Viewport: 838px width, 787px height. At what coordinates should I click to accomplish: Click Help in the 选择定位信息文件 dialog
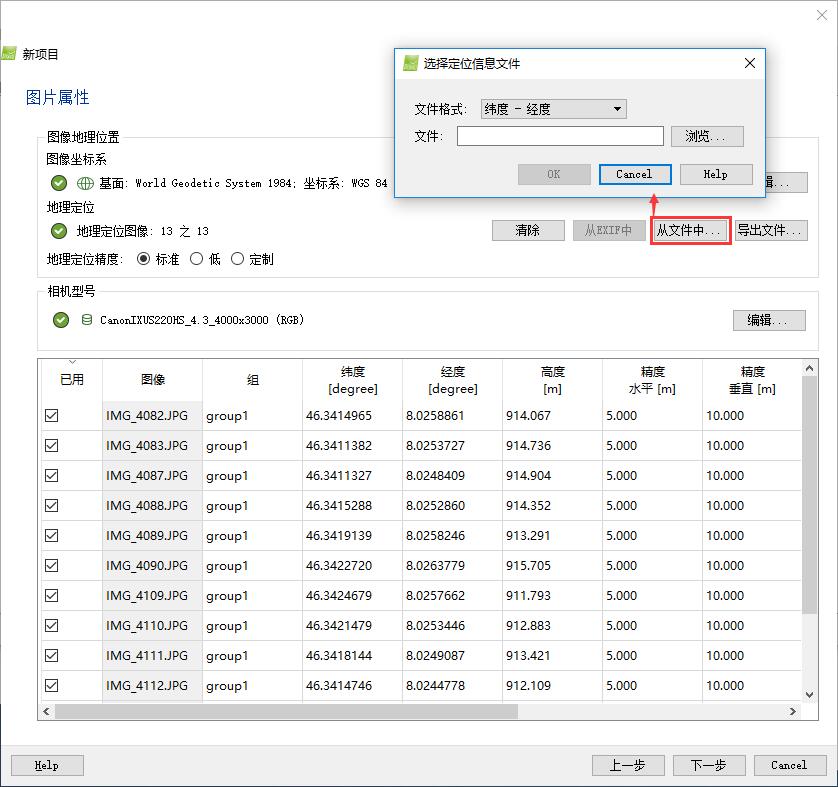716,174
